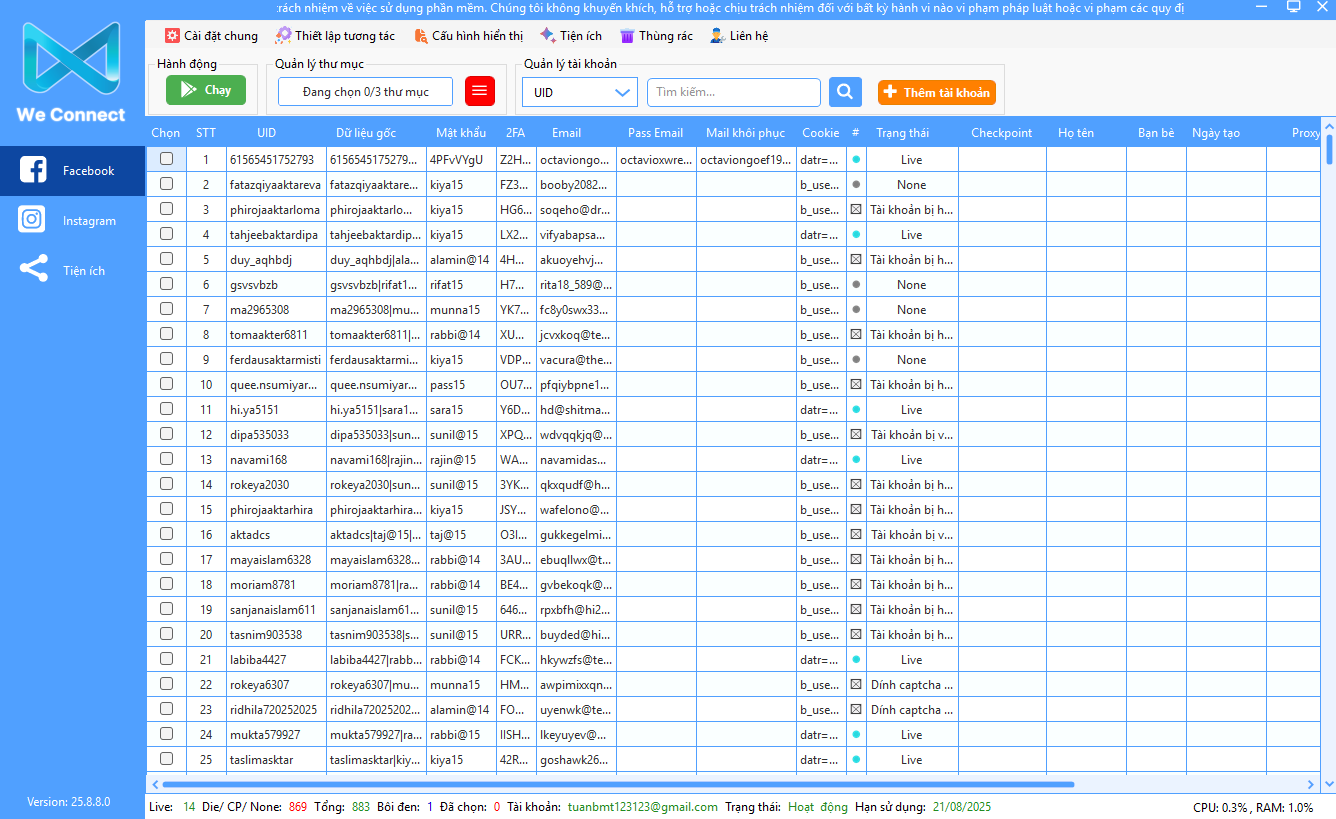Check the box for labiba4427 row
This screenshot has width=1336, height=819.
pos(166,659)
